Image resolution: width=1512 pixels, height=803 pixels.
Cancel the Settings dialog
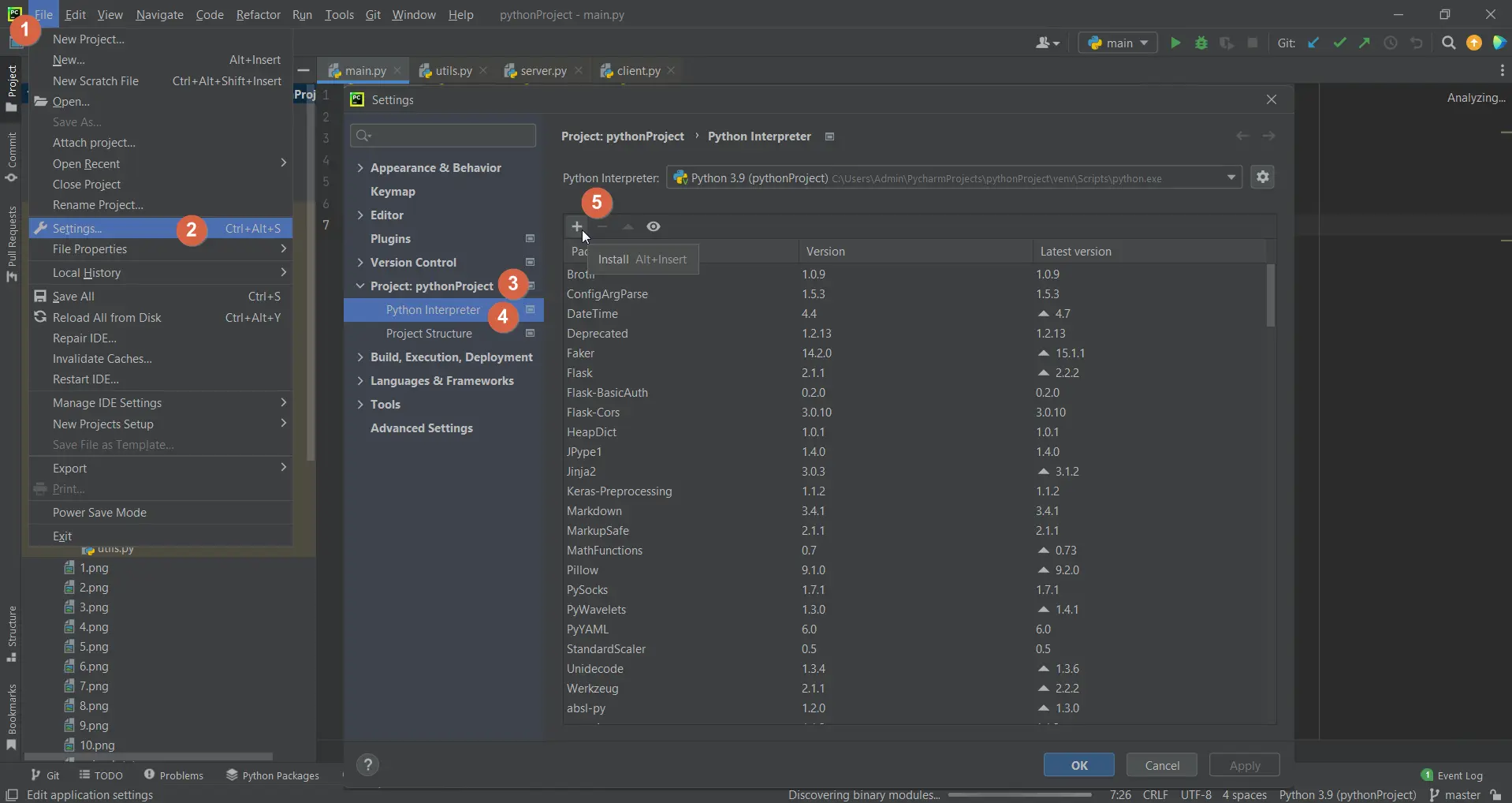pyautogui.click(x=1161, y=764)
